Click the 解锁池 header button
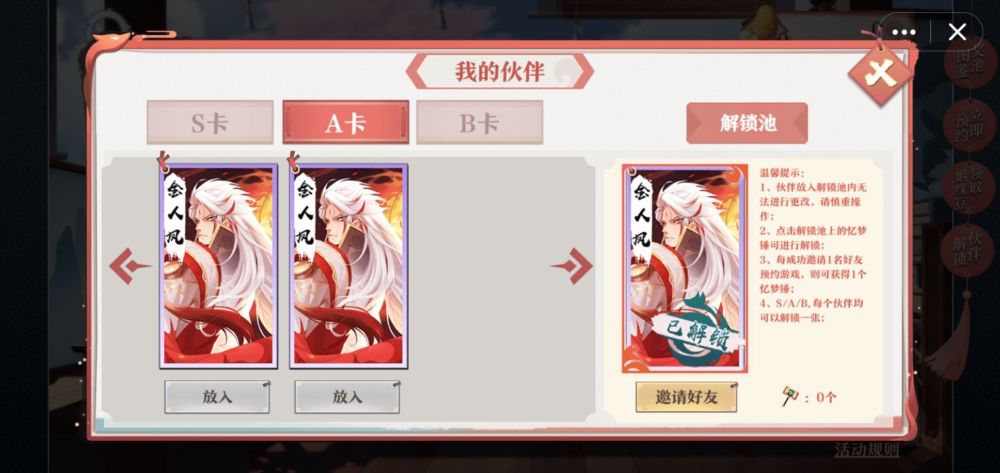1000x473 pixels. coord(747,122)
